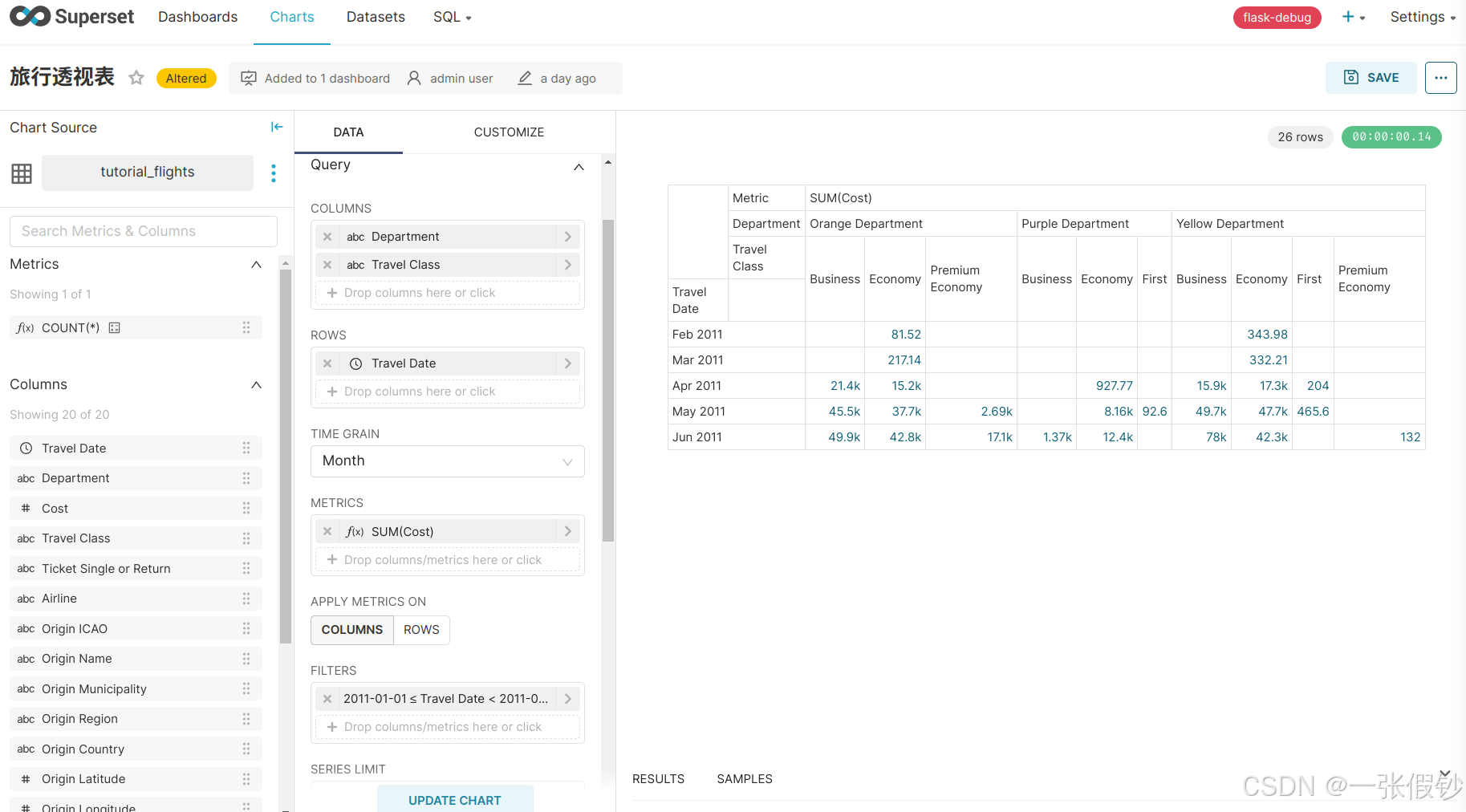Click the favorite star next to chart title
The width and height of the screenshot is (1466, 812).
(136, 78)
